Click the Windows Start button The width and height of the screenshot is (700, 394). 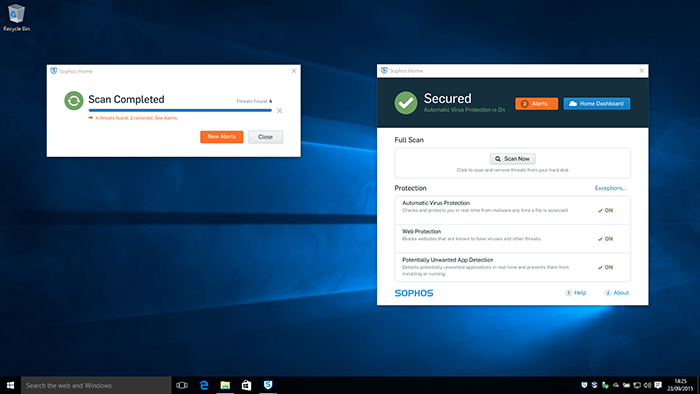point(10,385)
